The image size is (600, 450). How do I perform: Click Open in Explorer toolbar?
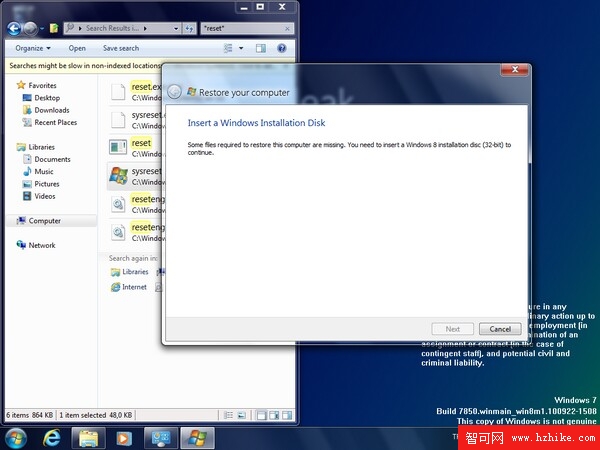point(77,48)
